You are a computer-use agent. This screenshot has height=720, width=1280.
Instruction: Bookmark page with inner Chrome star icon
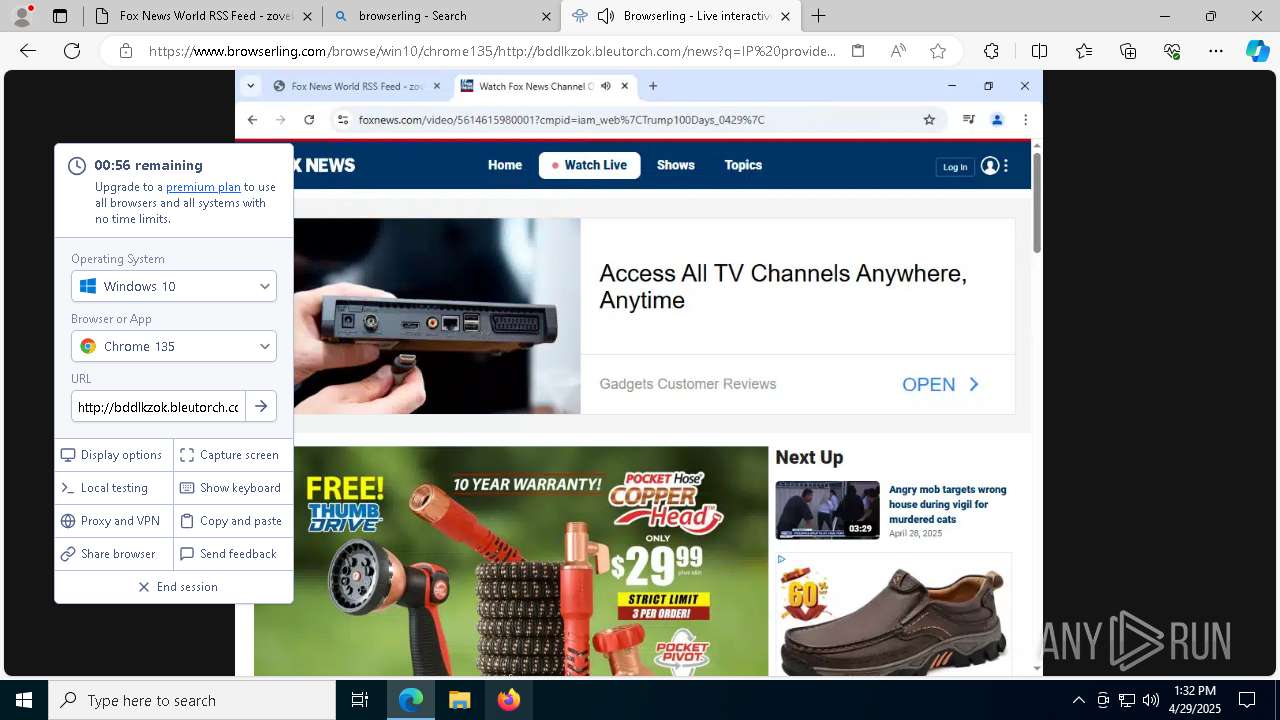pos(929,120)
